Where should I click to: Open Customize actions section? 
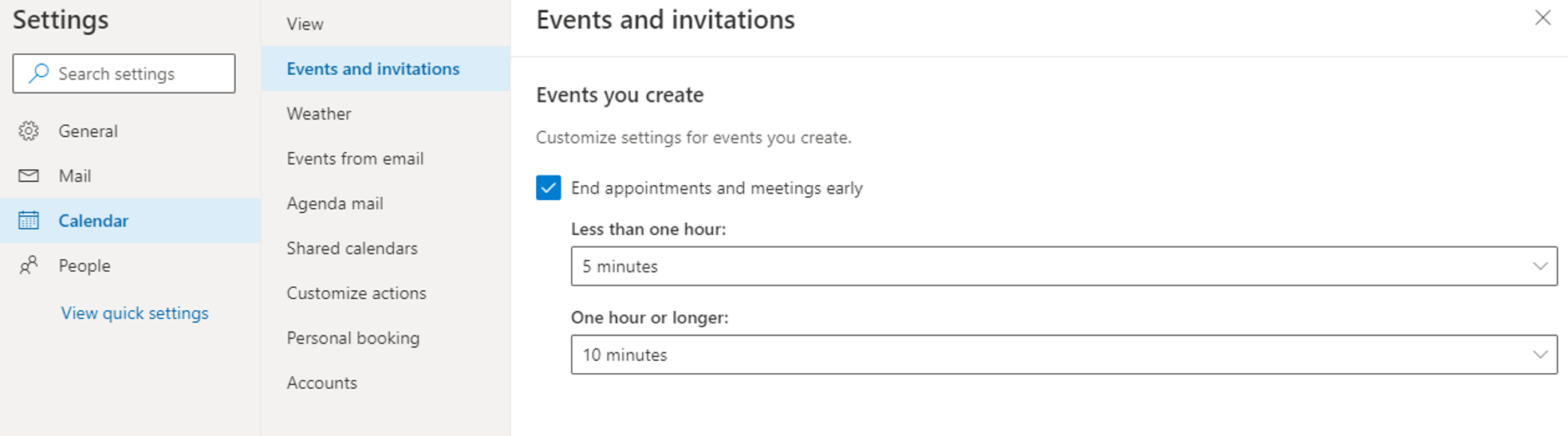click(357, 293)
